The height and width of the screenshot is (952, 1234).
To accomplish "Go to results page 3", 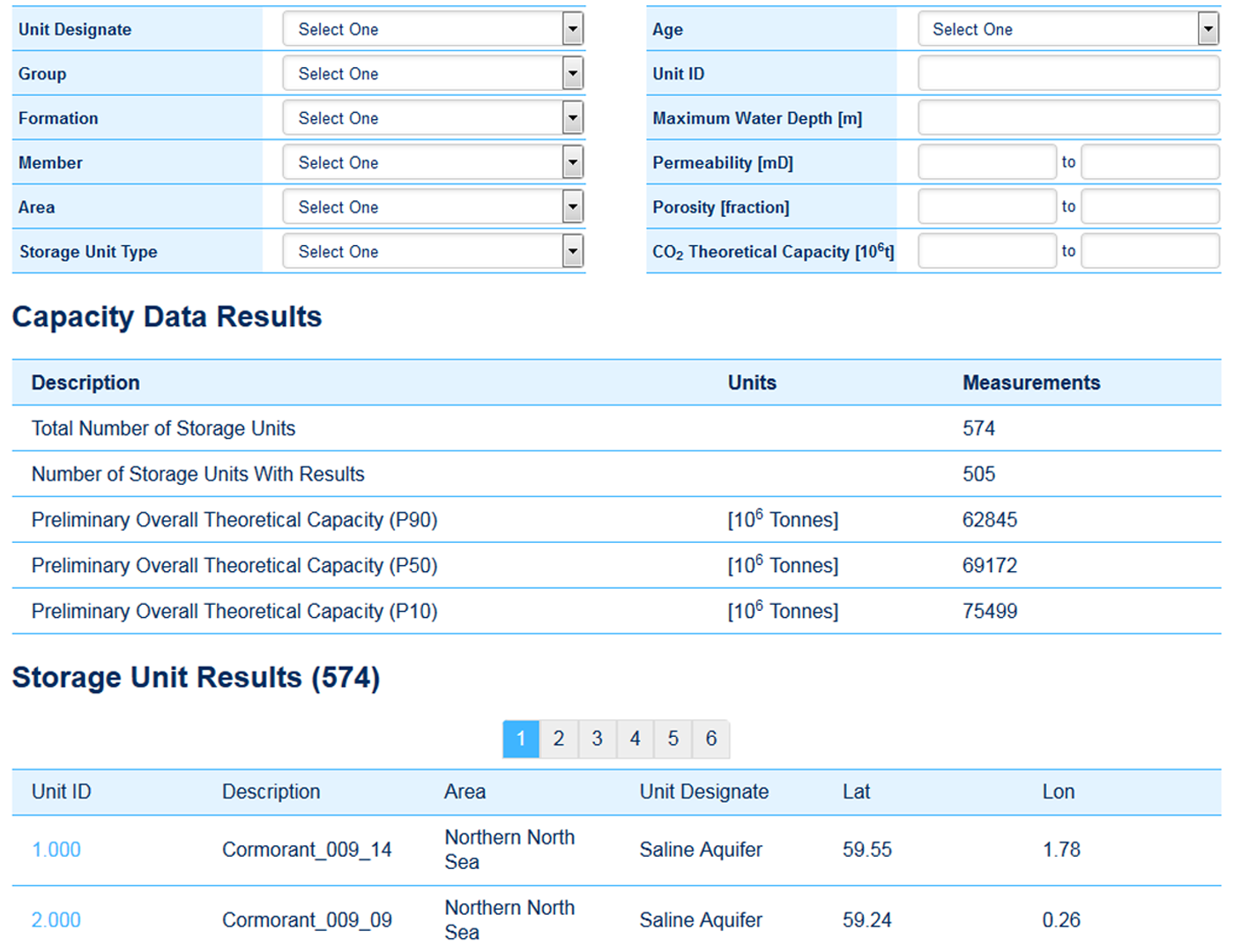I will tap(597, 739).
